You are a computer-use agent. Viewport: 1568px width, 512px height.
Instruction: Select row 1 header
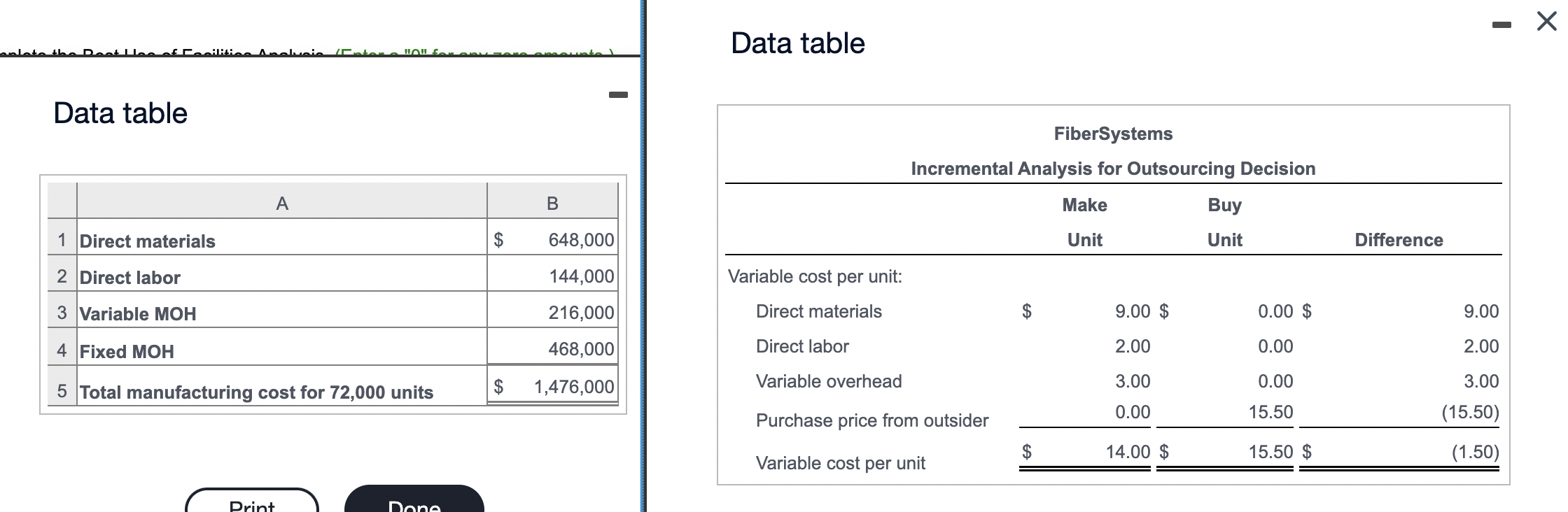click(x=62, y=240)
